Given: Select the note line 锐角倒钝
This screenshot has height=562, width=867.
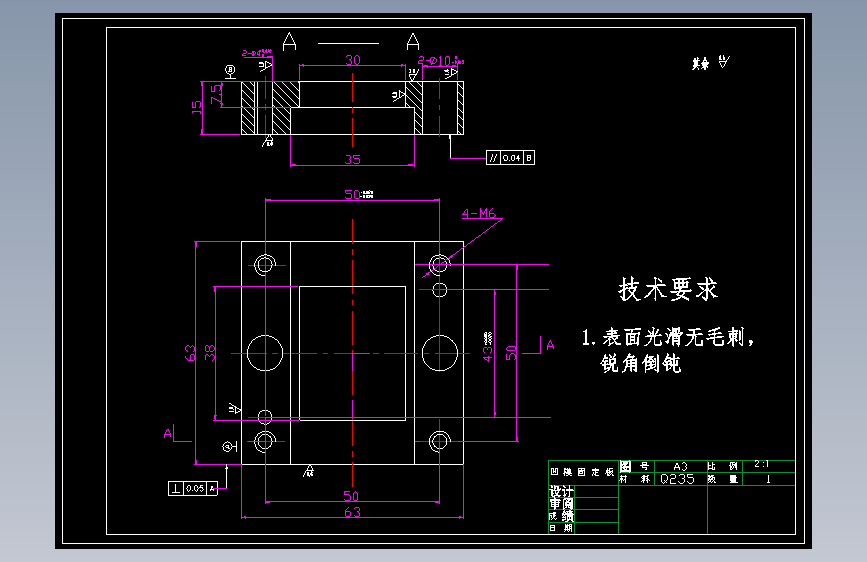Looking at the screenshot, I should click(x=641, y=363).
